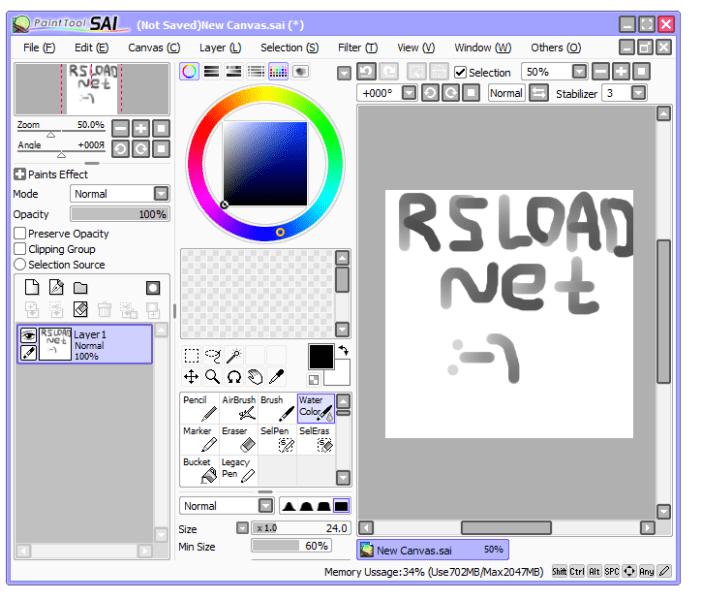Select the hand pan tool
The image size is (702, 600).
tap(255, 377)
